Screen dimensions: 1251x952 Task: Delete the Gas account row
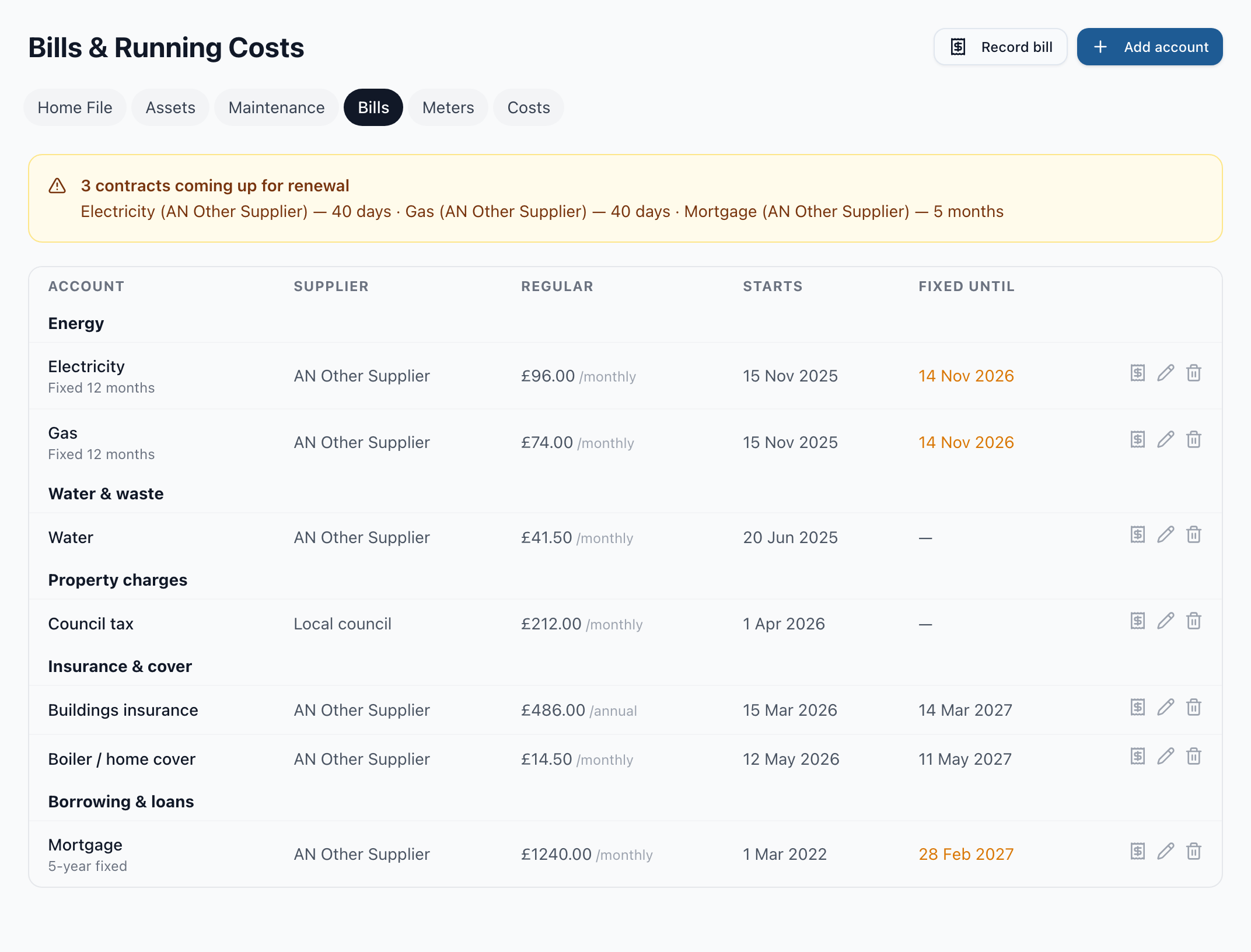1193,440
